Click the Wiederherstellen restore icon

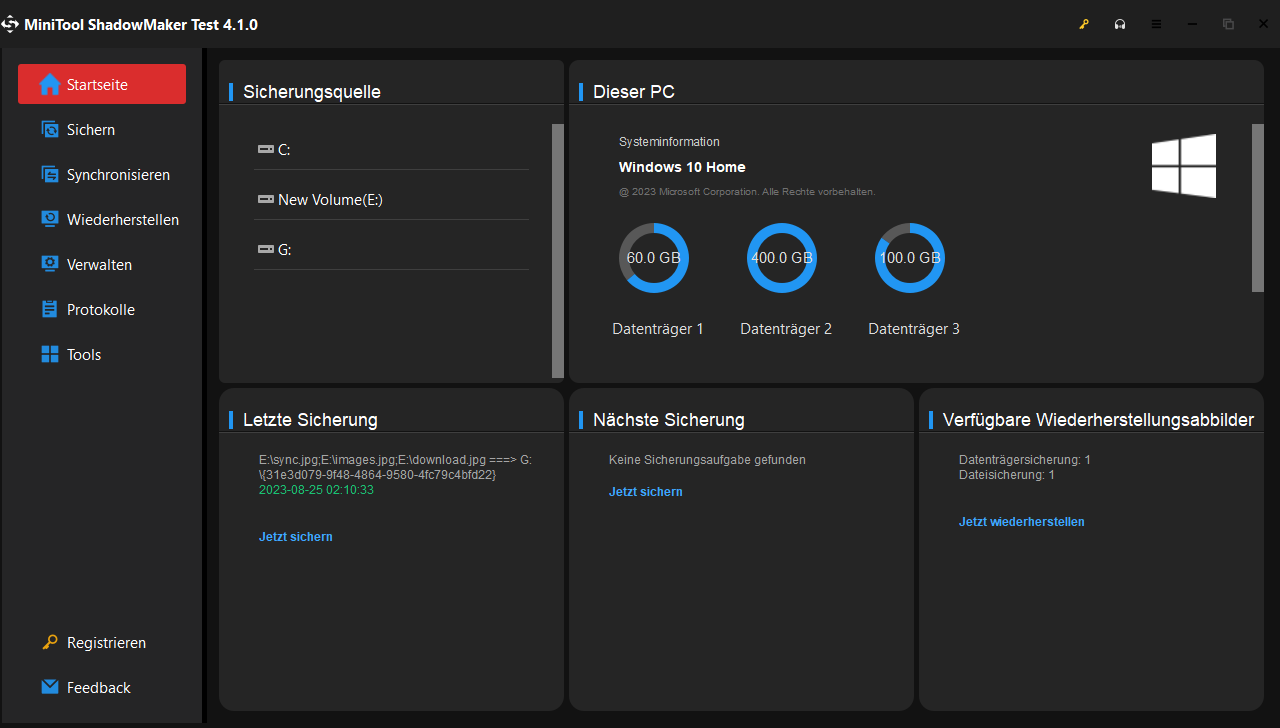point(50,220)
